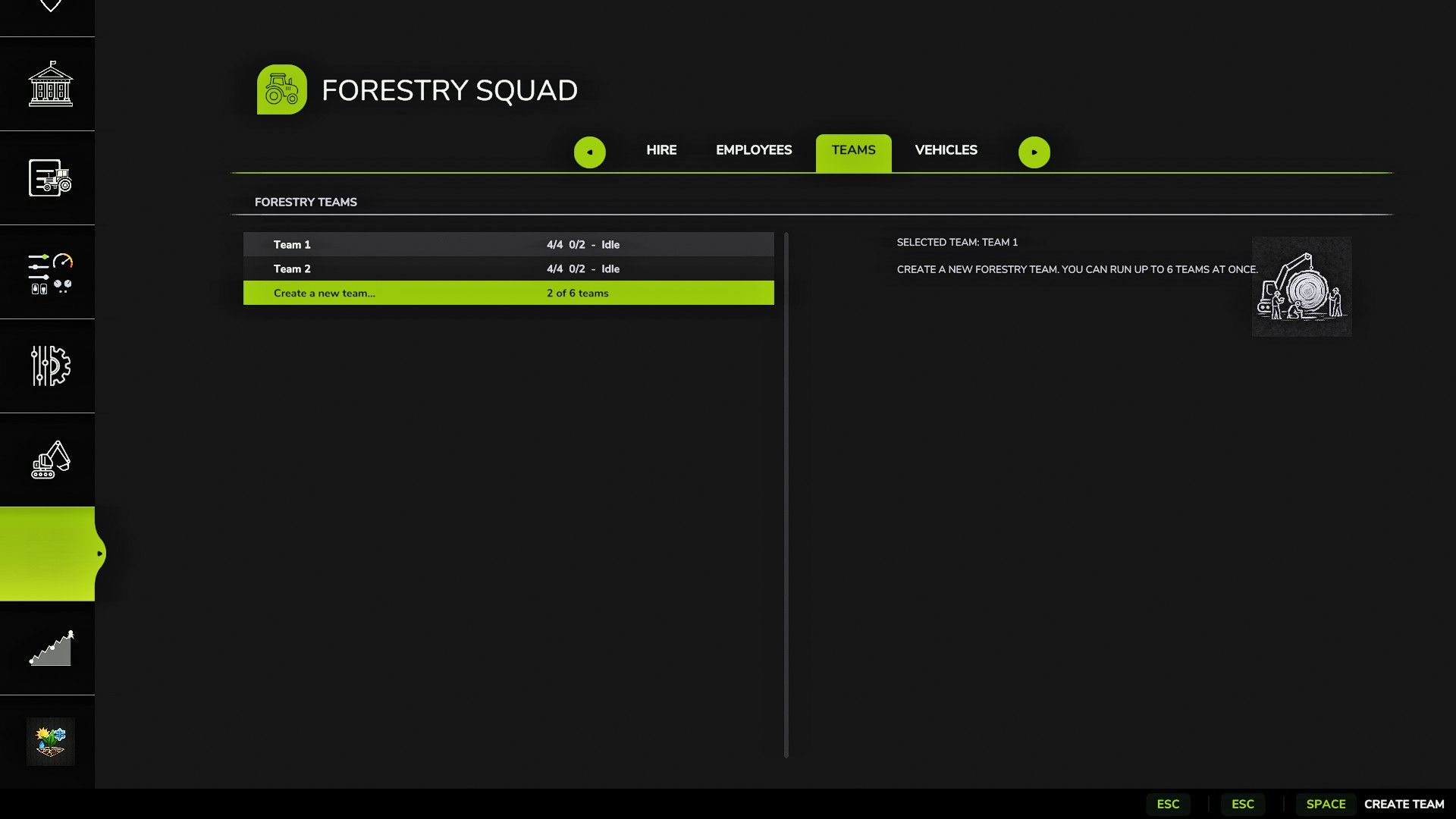Click the Forestry Teams section header
The height and width of the screenshot is (819, 1456).
[306, 202]
